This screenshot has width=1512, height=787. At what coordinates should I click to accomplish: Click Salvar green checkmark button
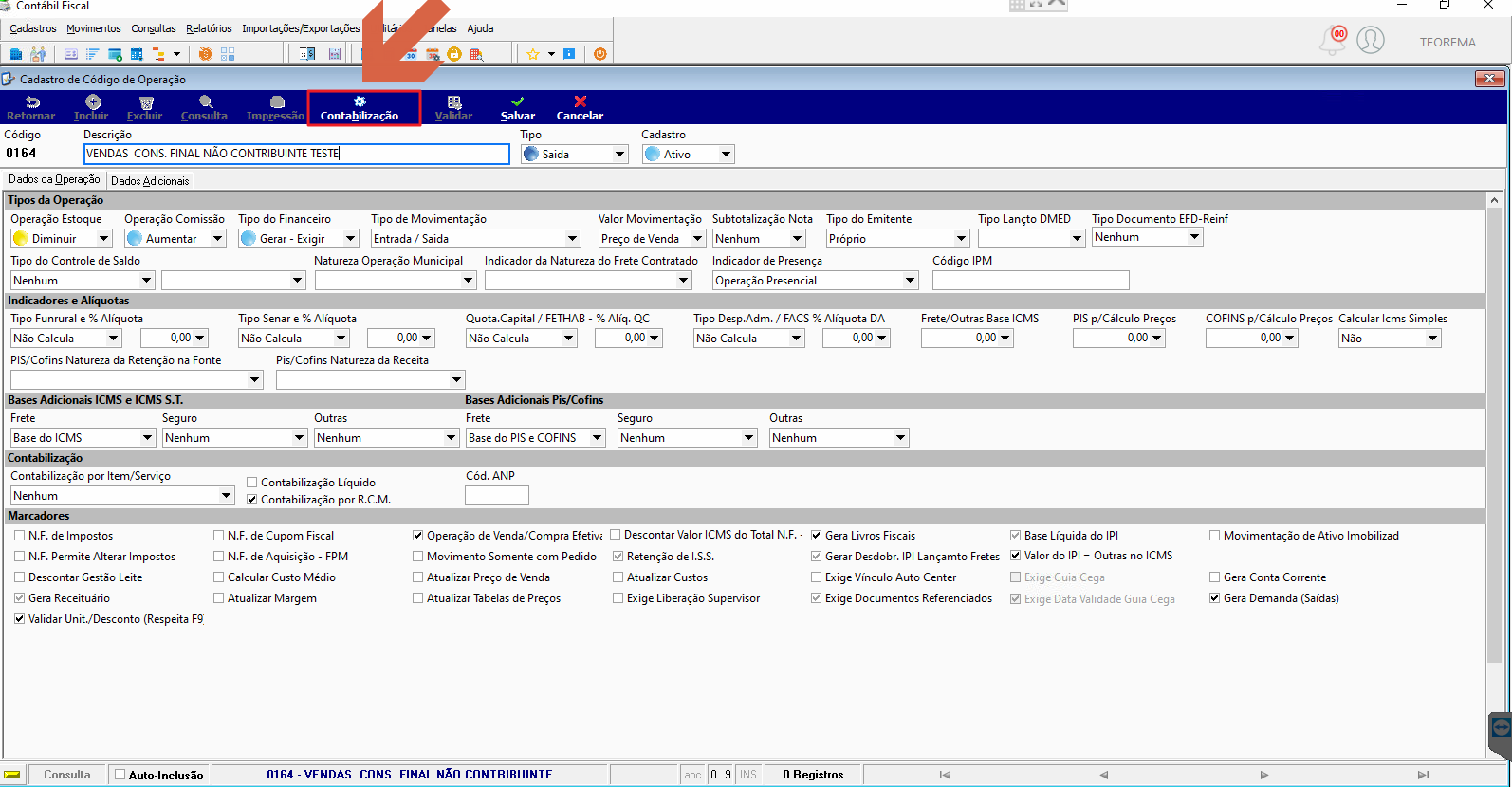point(518,108)
